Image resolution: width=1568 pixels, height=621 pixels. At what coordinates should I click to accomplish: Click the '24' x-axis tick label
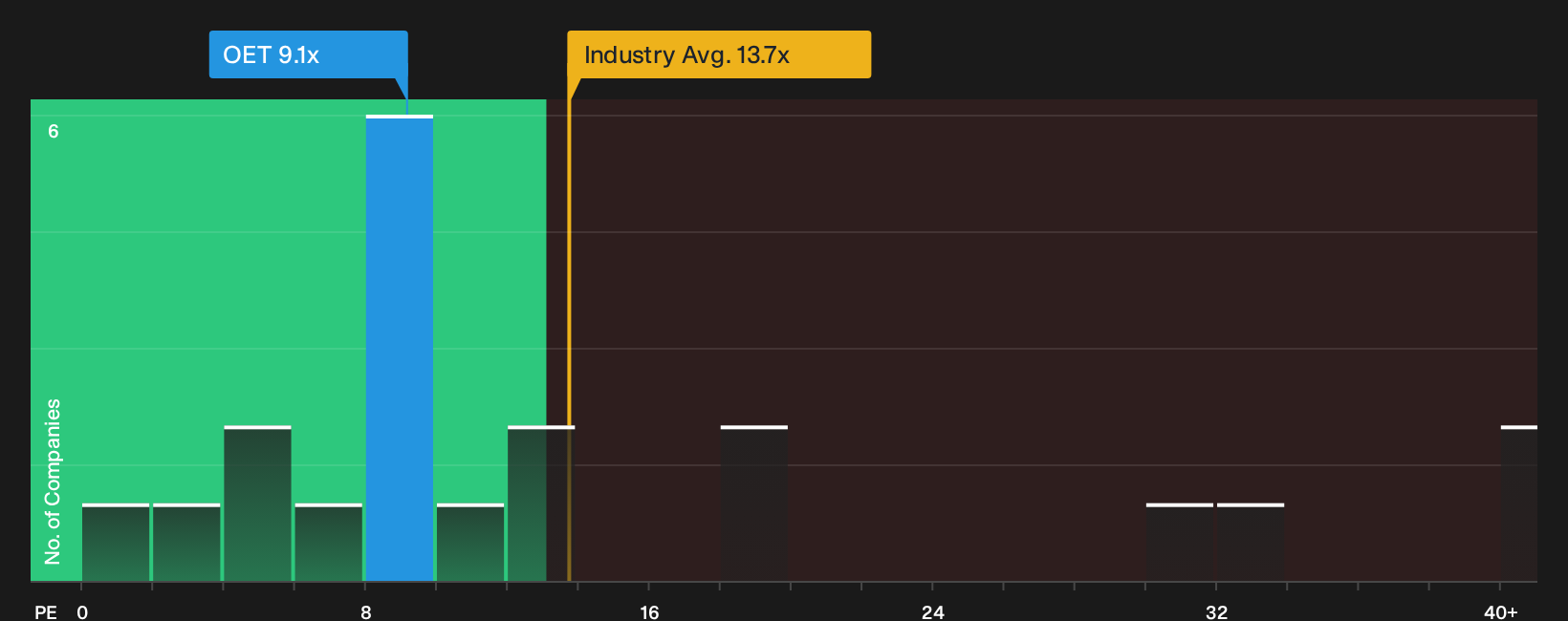pyautogui.click(x=933, y=612)
